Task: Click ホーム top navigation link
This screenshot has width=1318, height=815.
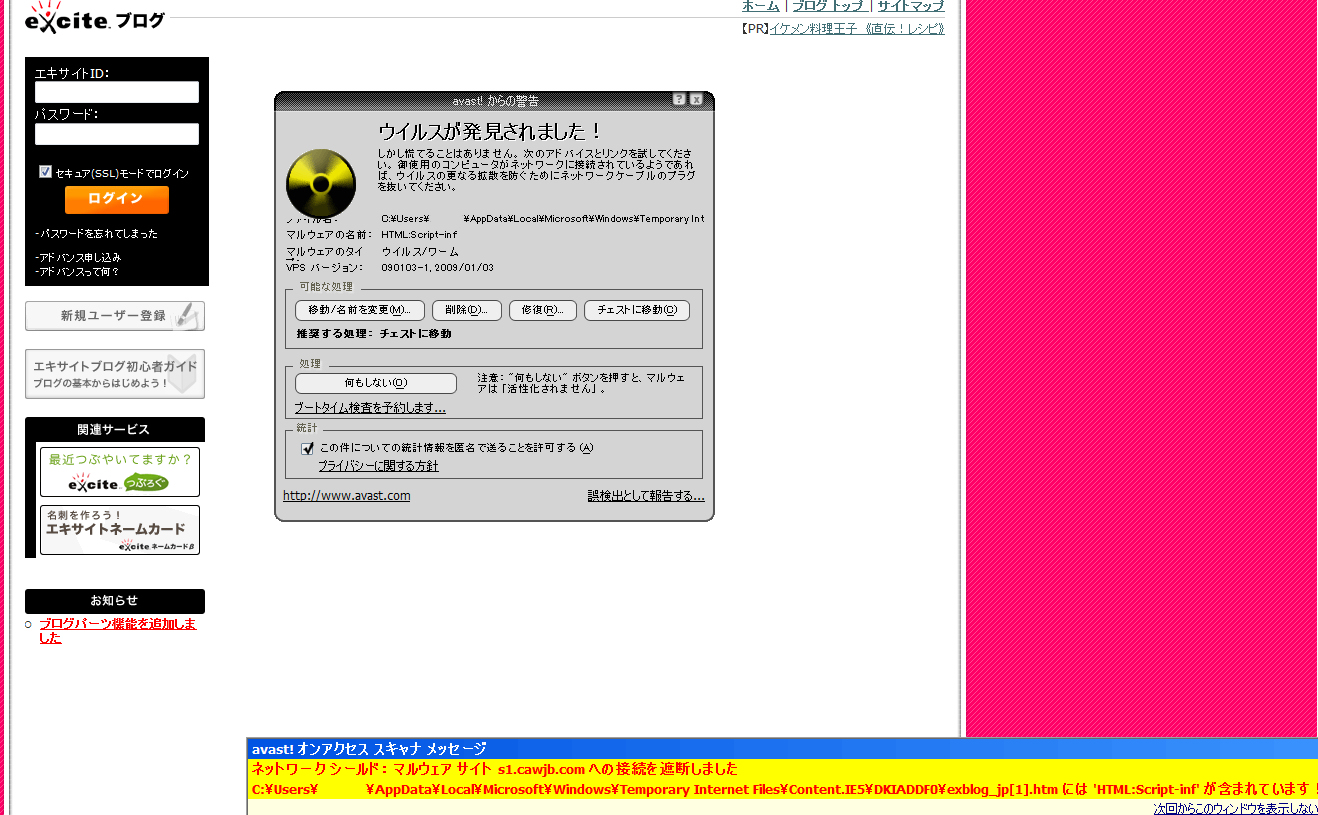Action: [760, 6]
